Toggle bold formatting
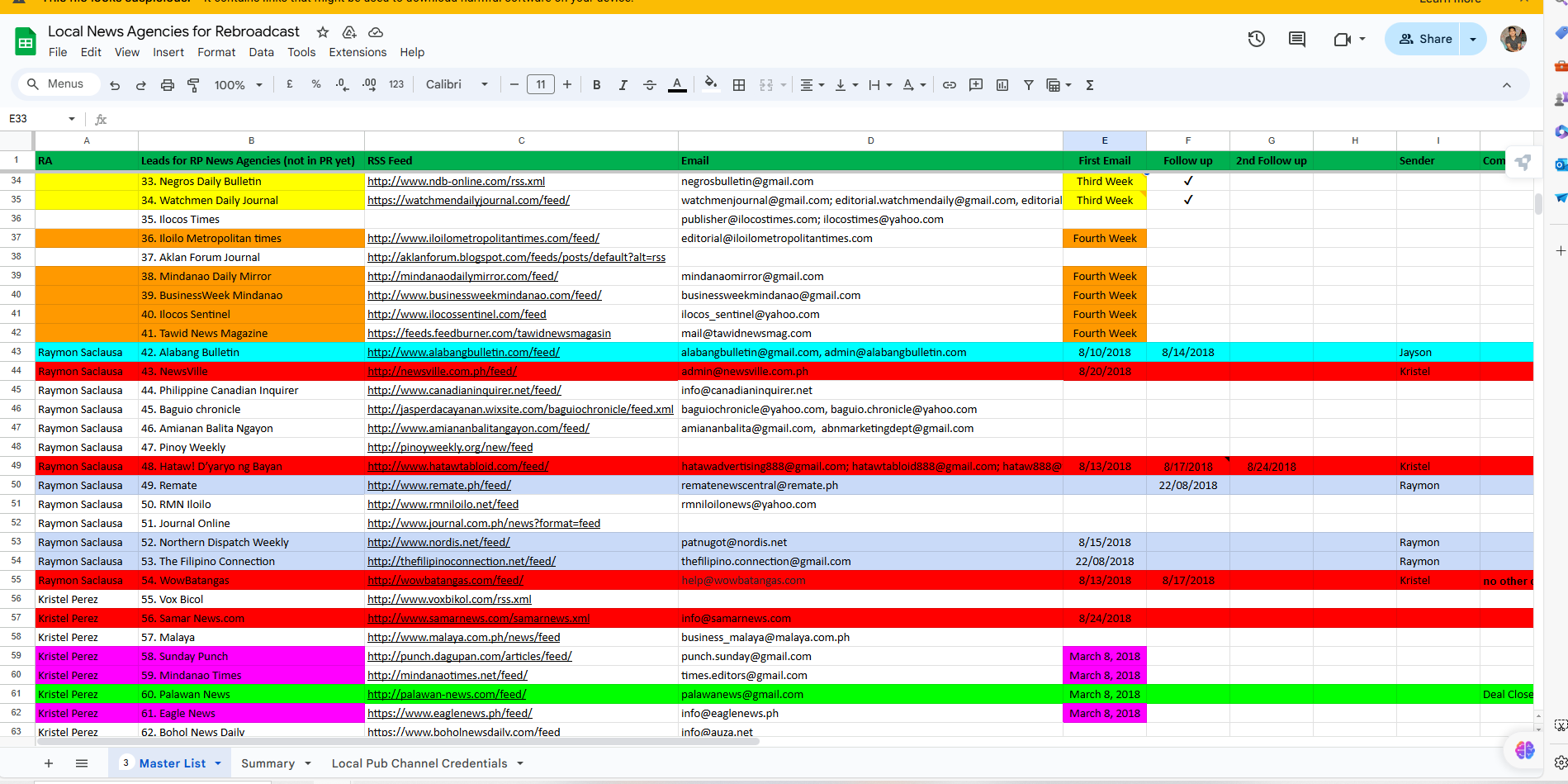Screen dimensions: 1568x784 (x=597, y=85)
